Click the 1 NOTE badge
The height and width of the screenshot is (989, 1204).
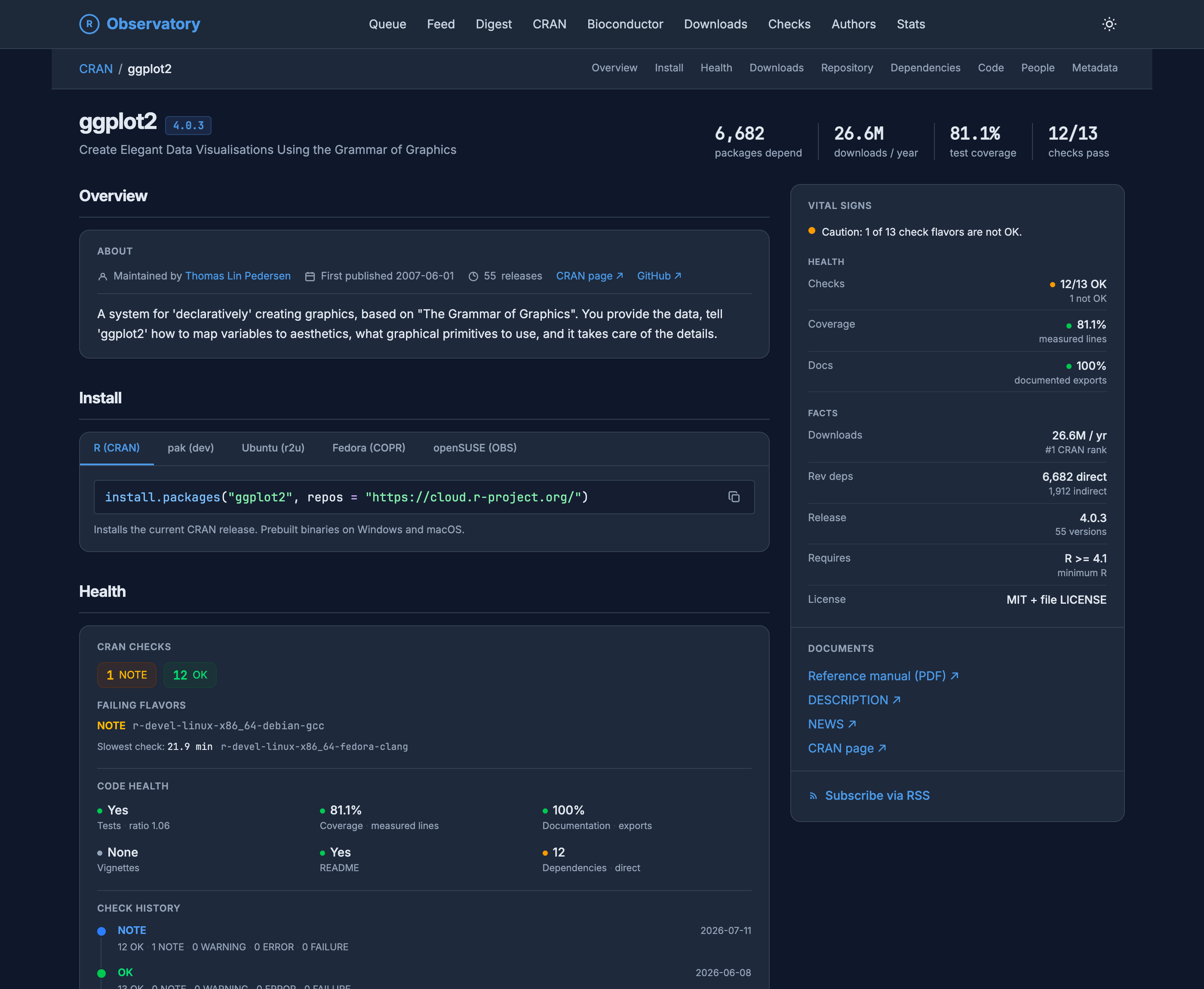point(126,675)
